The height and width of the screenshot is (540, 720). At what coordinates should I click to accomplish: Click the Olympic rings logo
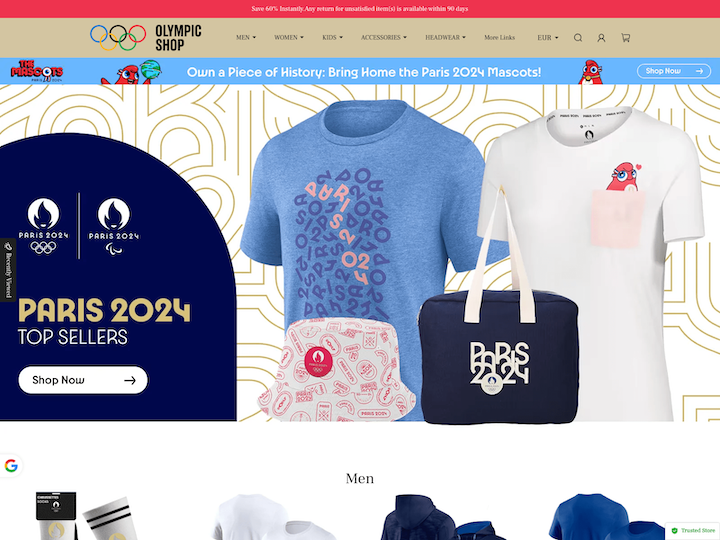pos(118,38)
